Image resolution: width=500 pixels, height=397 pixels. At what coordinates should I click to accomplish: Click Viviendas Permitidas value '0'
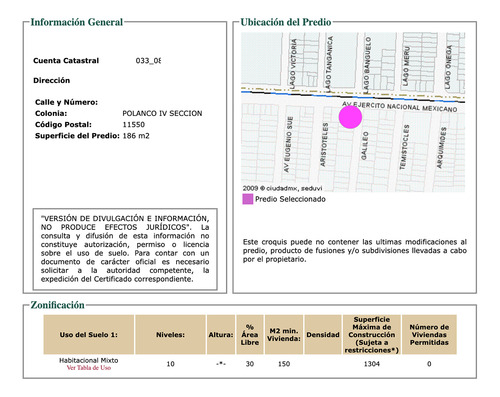[429, 364]
